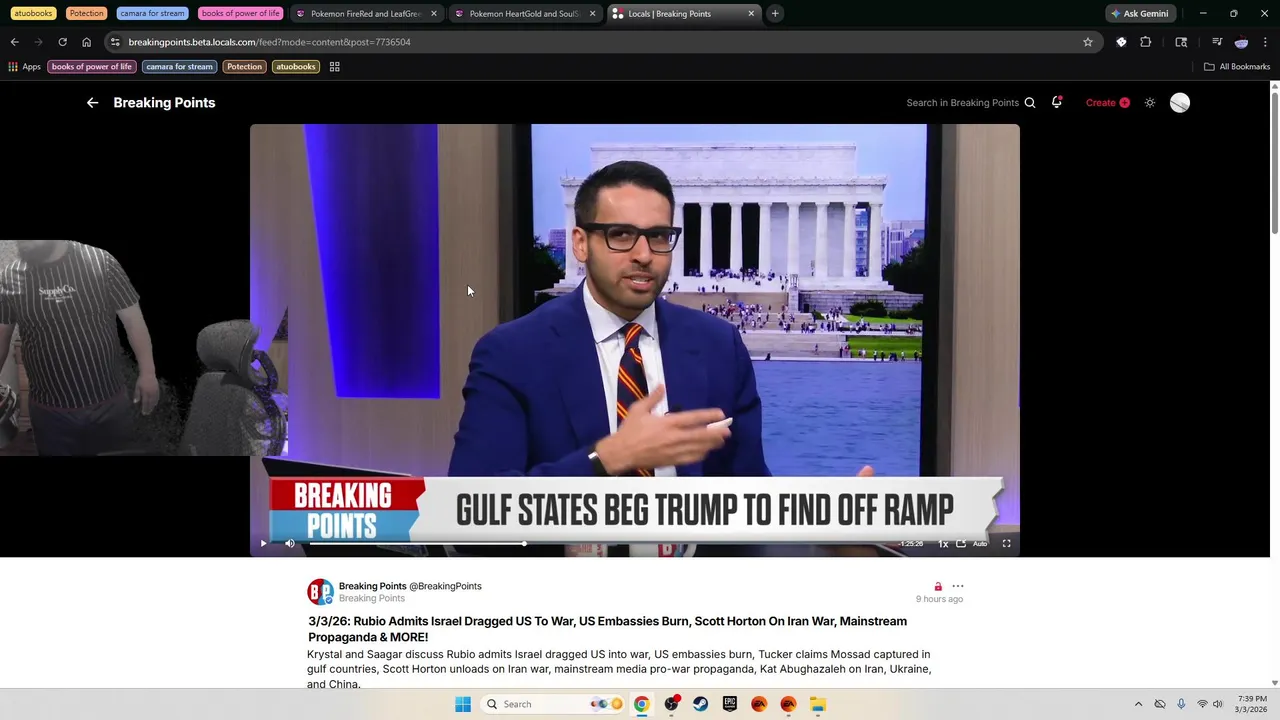Open OBS Studio from taskbar

click(x=671, y=704)
